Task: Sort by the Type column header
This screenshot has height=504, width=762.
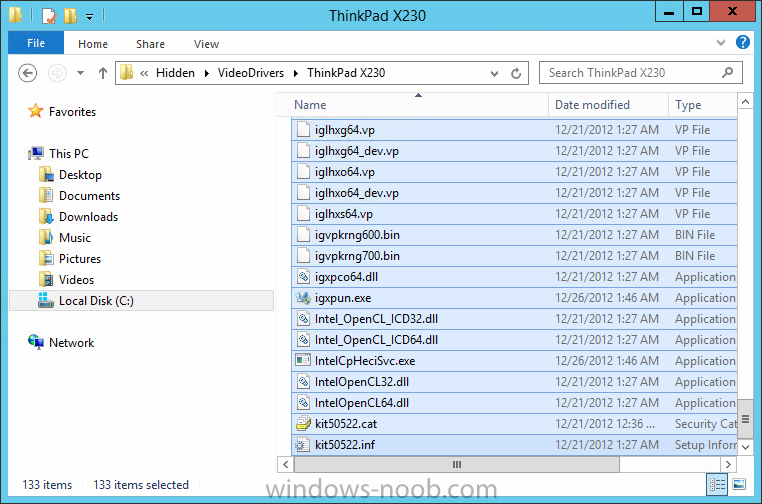Action: point(703,105)
